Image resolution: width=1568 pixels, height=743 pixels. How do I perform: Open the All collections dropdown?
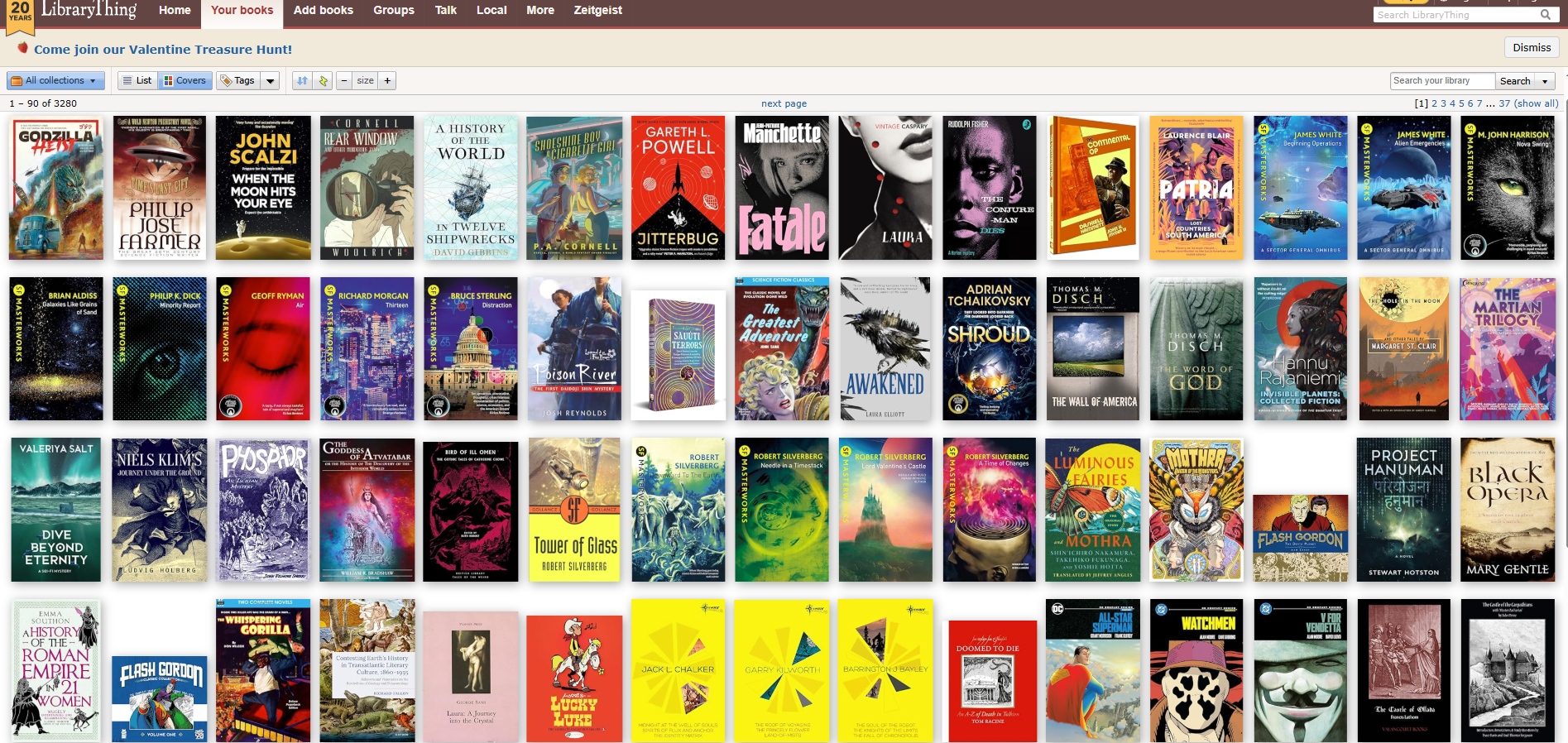(x=55, y=80)
